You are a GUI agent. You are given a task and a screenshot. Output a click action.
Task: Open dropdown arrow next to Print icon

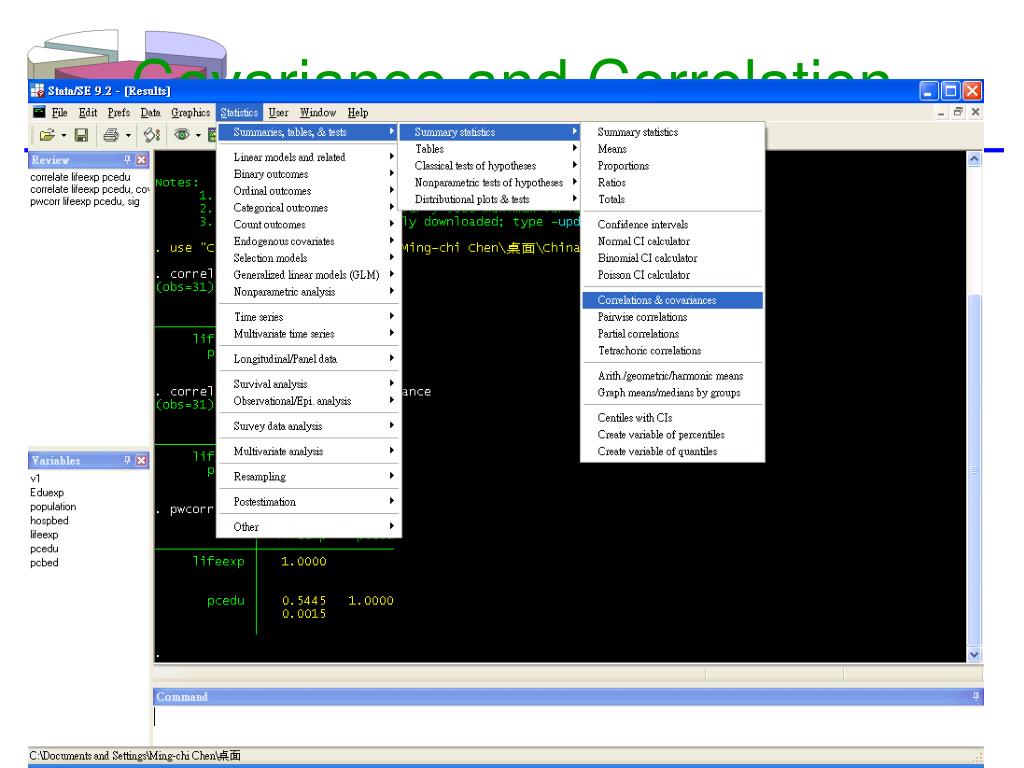point(128,135)
